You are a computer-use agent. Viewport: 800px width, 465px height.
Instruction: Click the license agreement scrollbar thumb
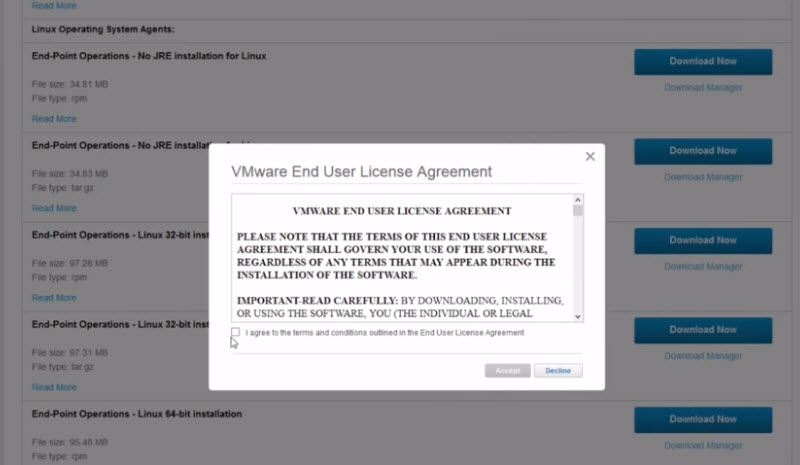(578, 211)
